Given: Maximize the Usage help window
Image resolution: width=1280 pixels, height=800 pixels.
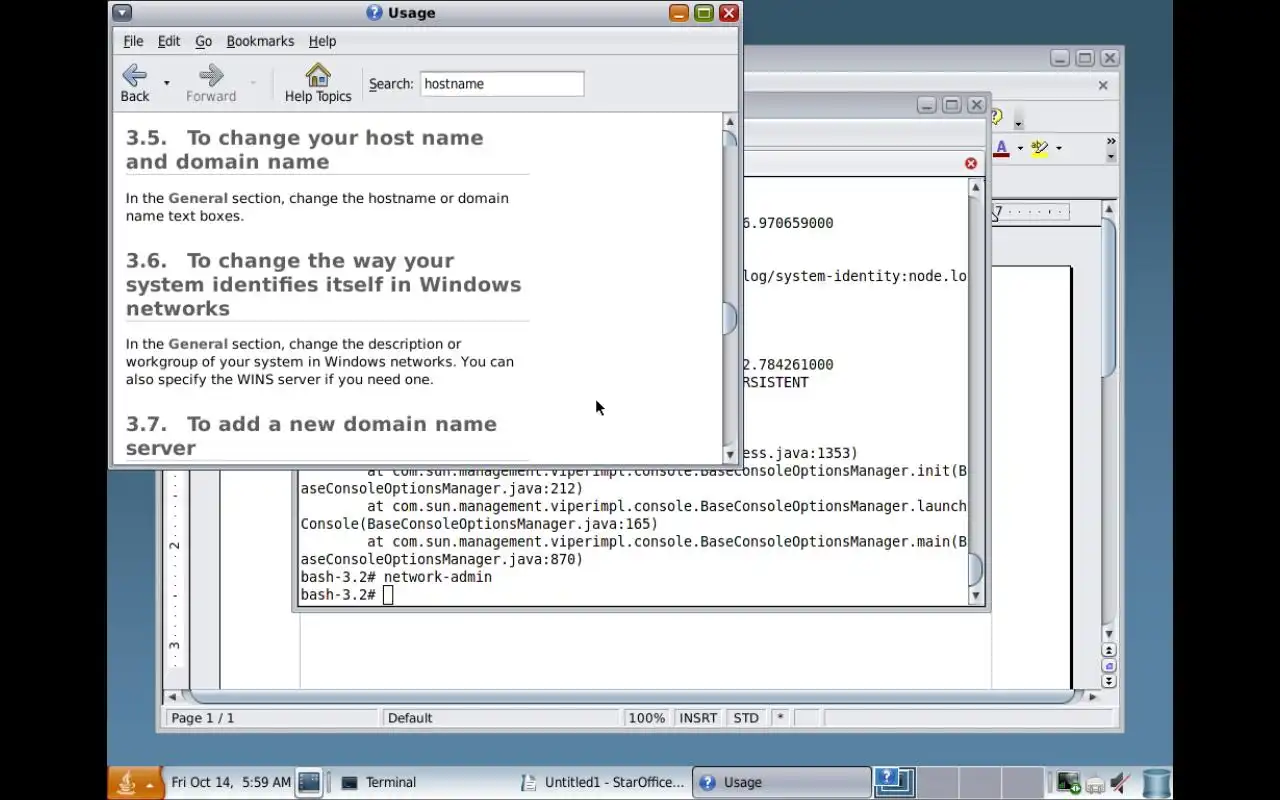Looking at the screenshot, I should point(704,13).
